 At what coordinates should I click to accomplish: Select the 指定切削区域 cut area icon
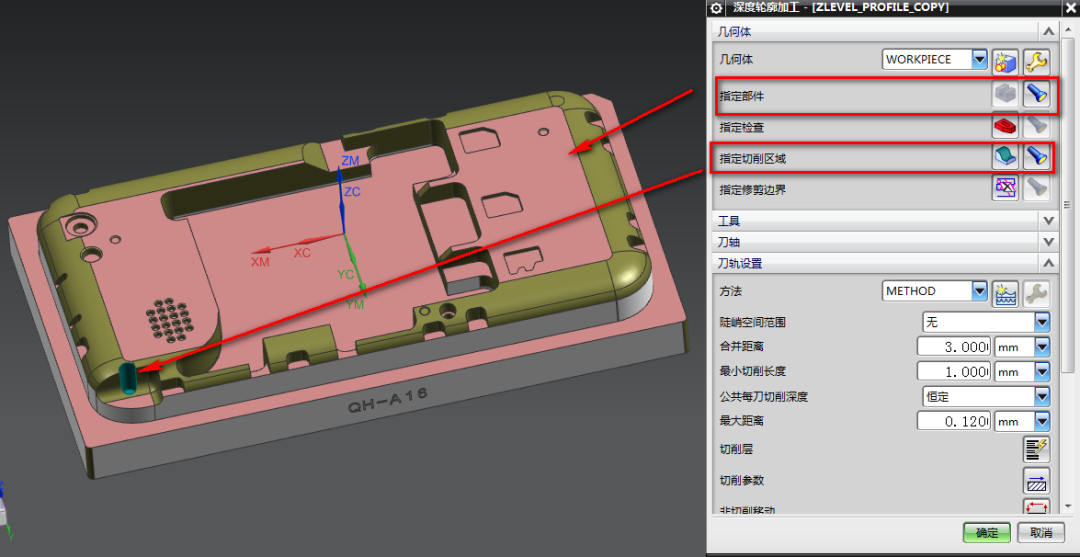pyautogui.click(x=1005, y=157)
